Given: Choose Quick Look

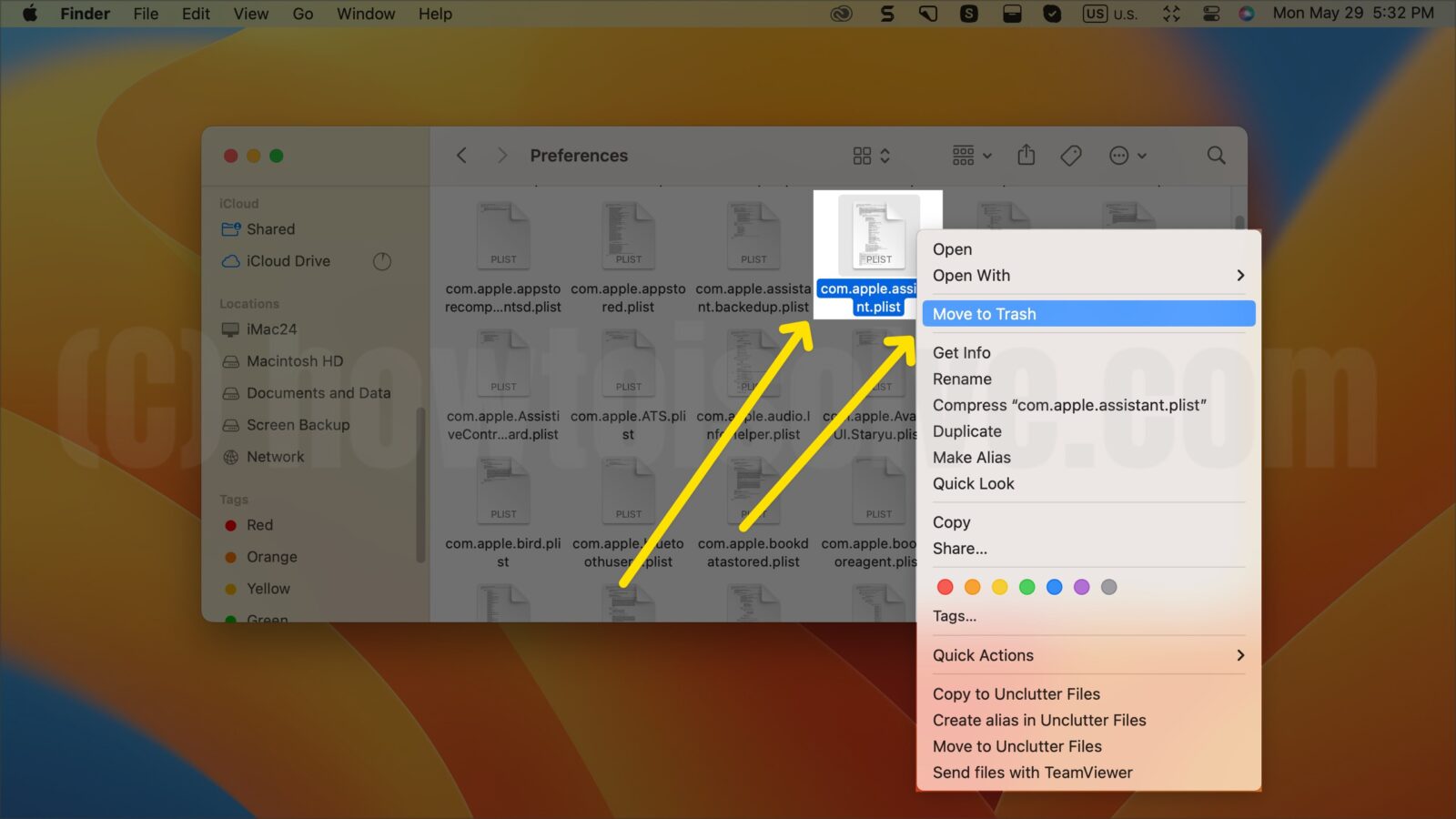Looking at the screenshot, I should (x=1088, y=484).
